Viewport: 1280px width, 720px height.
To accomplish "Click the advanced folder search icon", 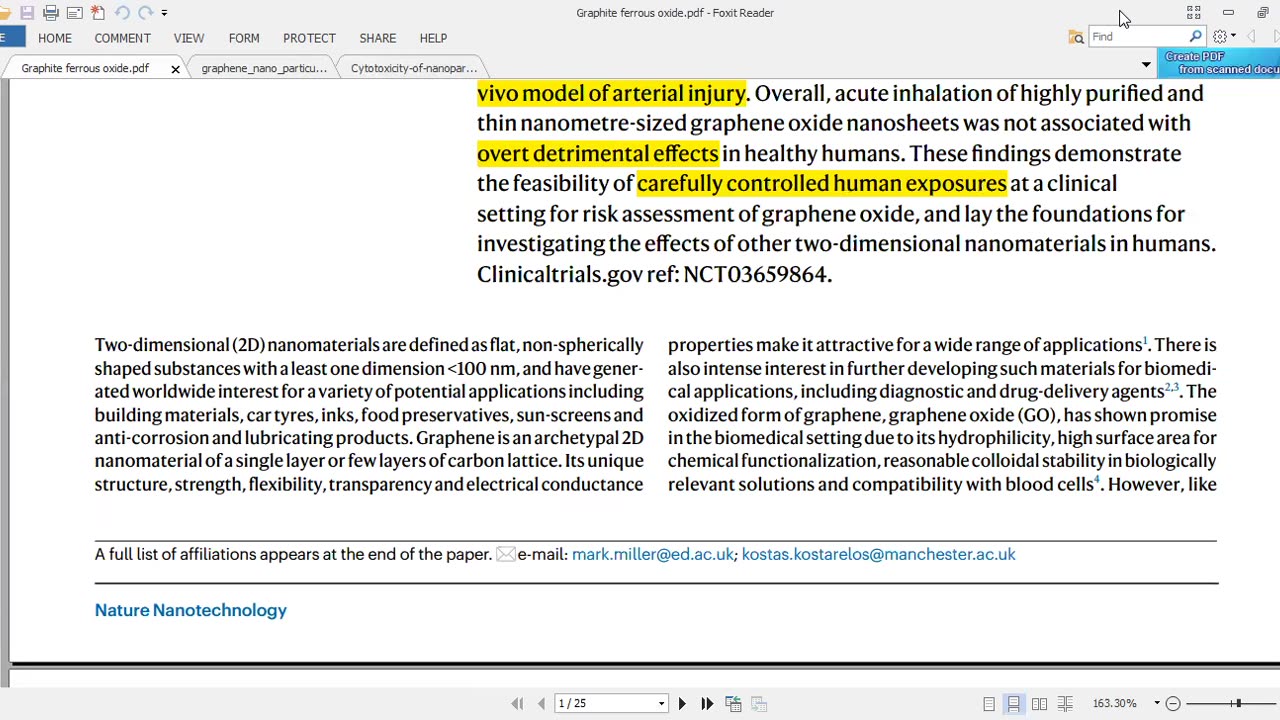I will (x=1076, y=37).
